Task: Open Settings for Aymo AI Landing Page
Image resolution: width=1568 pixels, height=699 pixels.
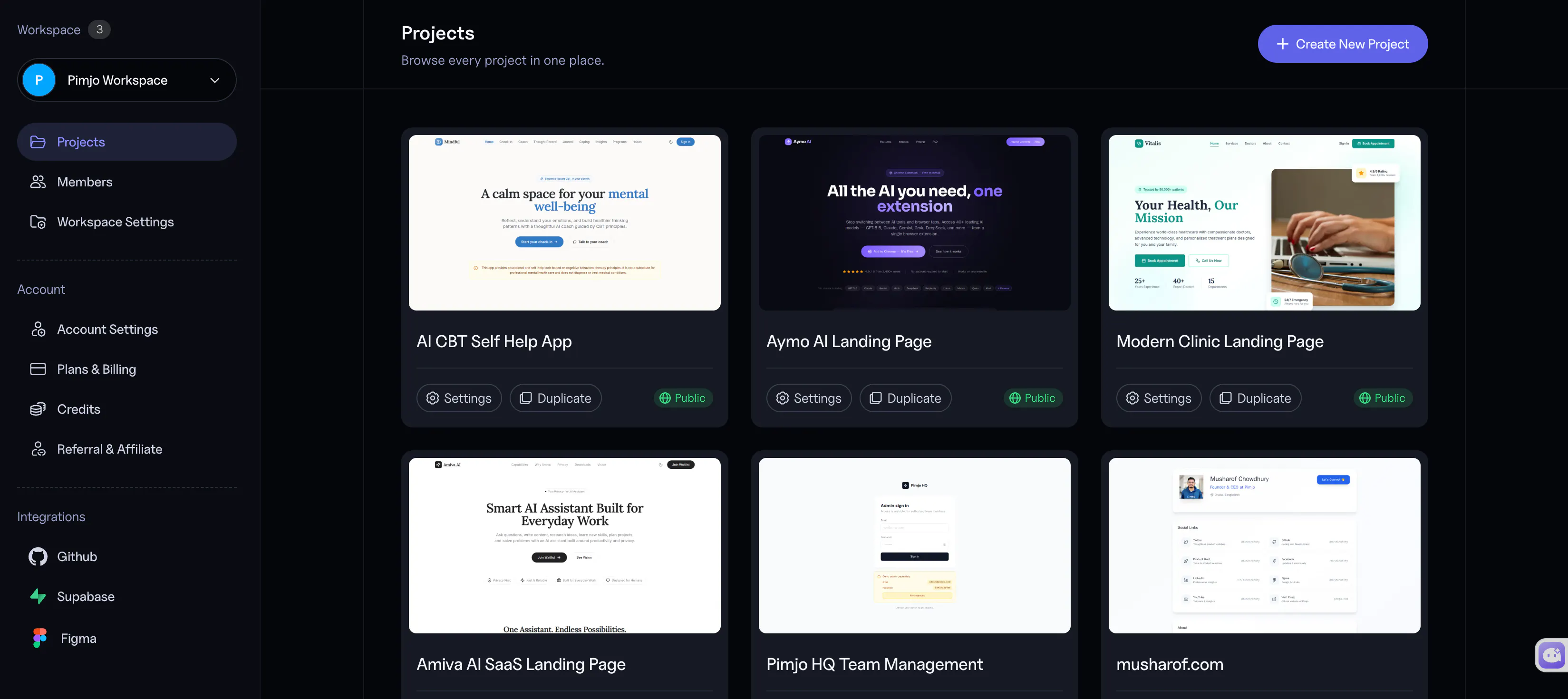Action: tap(809, 398)
